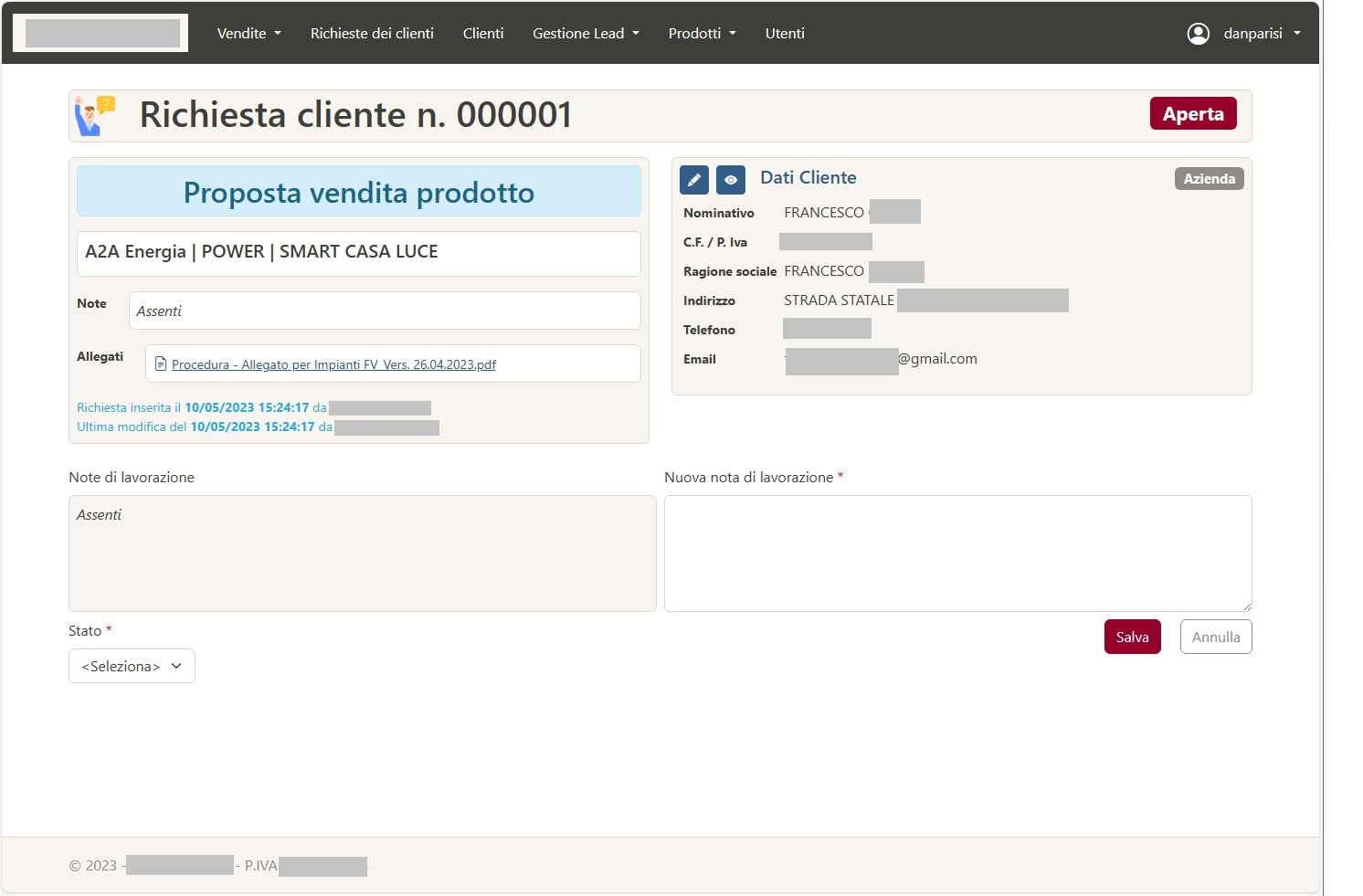1363x896 pixels.
Task: Open the Procedura Allegato per Impianti PDF link
Action: point(333,364)
